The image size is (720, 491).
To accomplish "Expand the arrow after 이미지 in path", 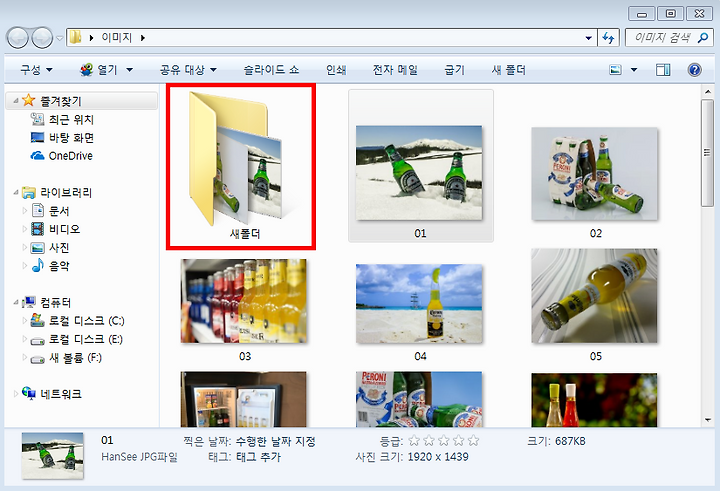I will click(143, 38).
